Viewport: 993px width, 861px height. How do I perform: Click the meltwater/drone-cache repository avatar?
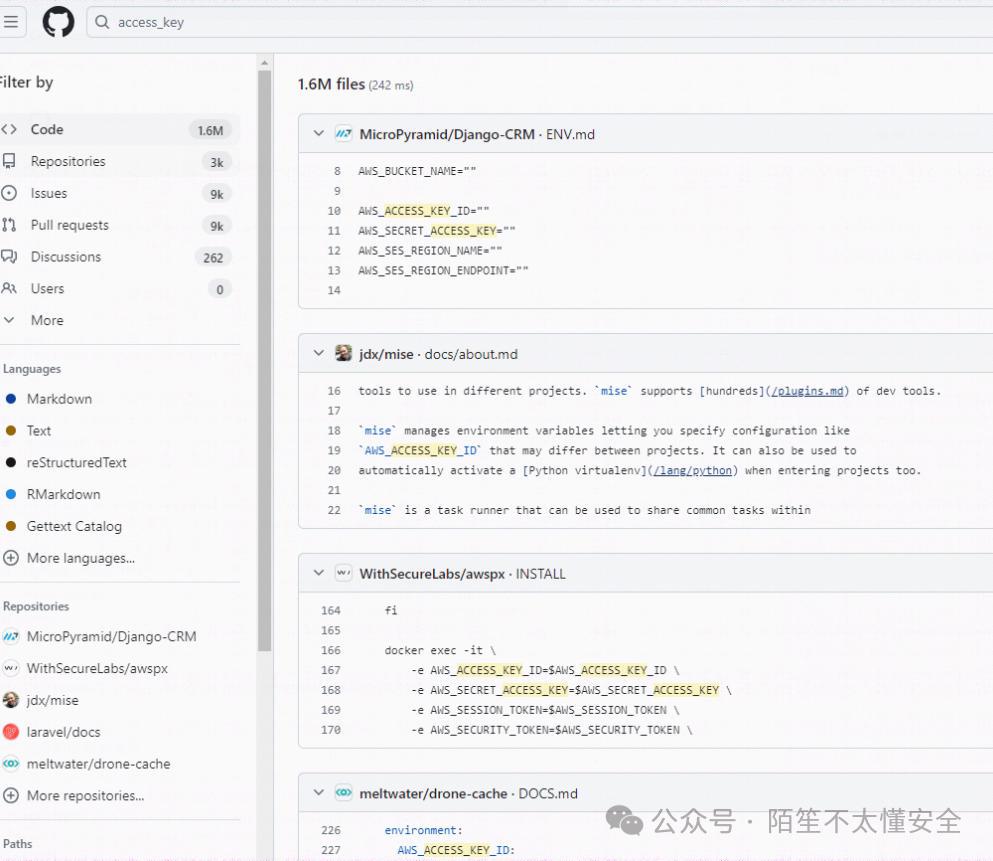coord(11,763)
